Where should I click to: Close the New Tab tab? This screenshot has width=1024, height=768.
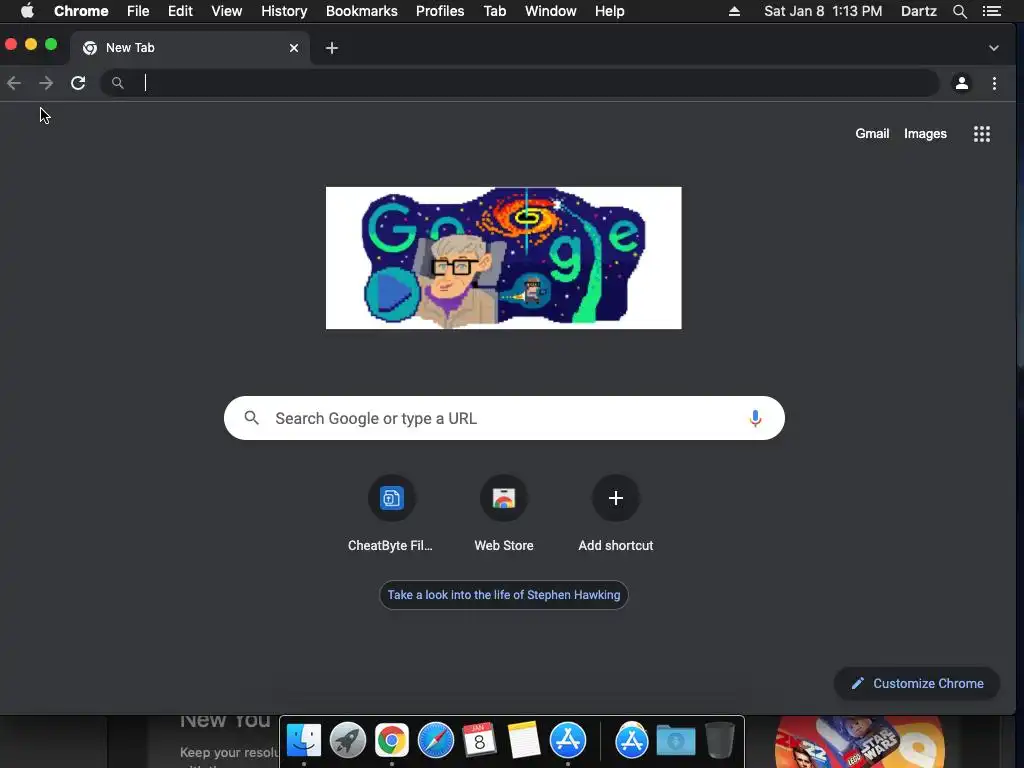click(x=294, y=48)
